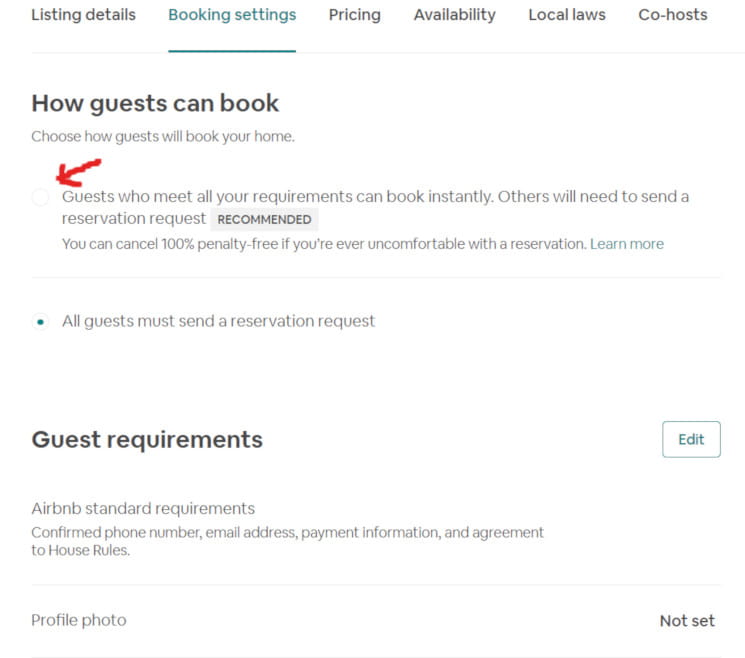Click the 'Not set' profile photo value
Screen dimensions: 745x658
pos(687,621)
